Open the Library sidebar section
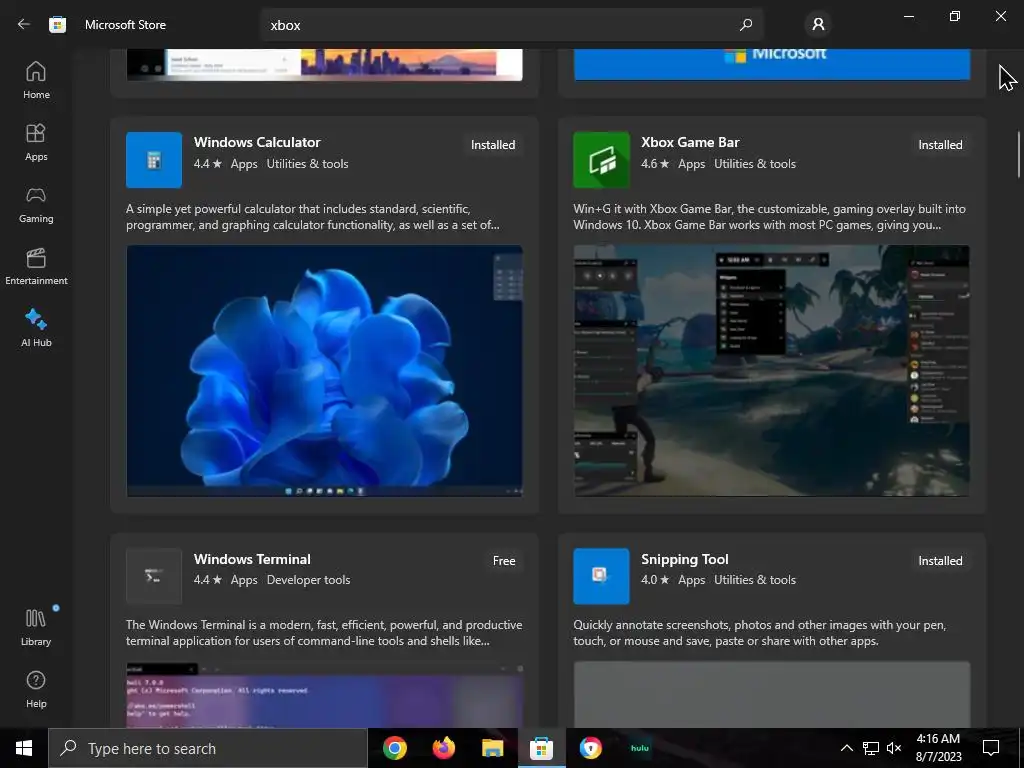This screenshot has height=768, width=1024. pos(36,627)
